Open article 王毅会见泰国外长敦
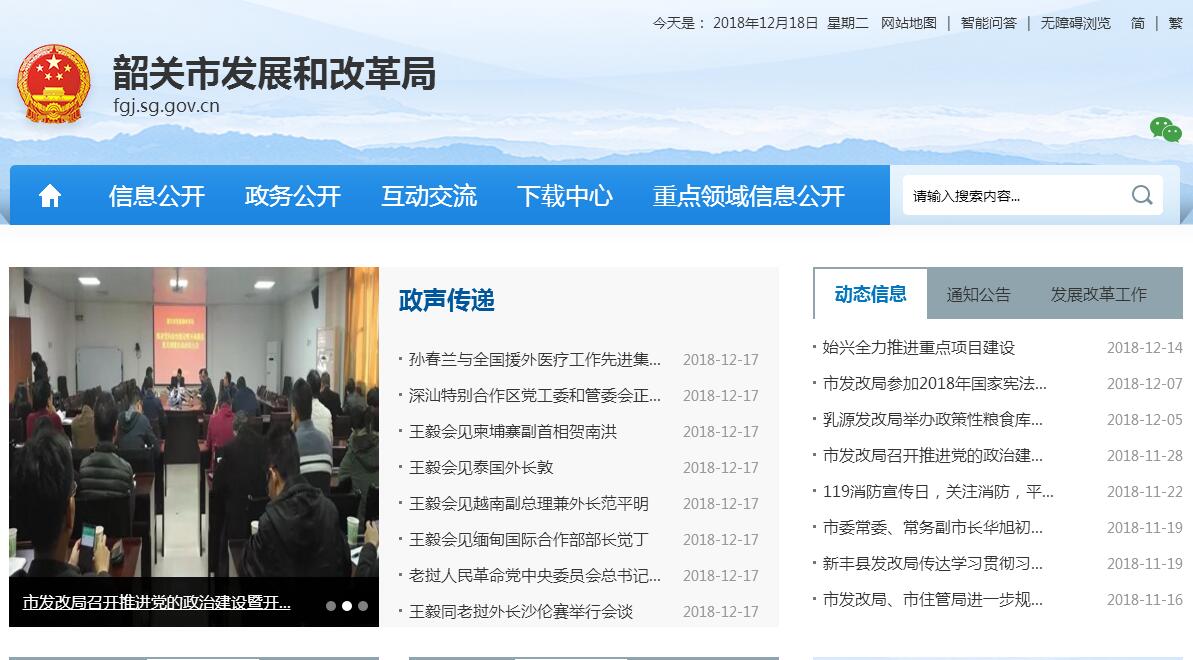Viewport: 1193px width, 660px height. pos(481,467)
